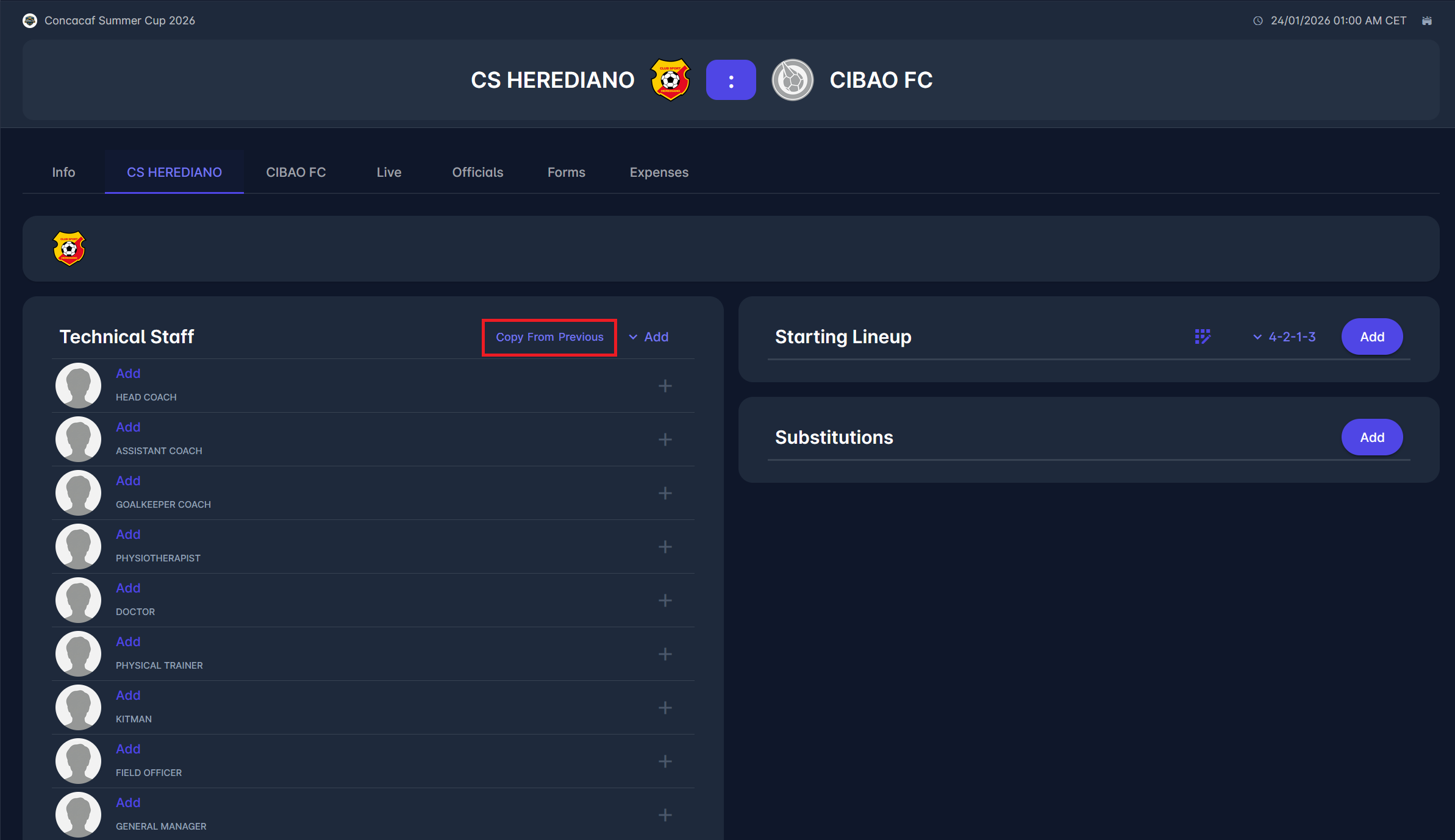Screen dimensions: 1455x840
Task: Click Add button in Substitutions panel
Action: point(1371,437)
